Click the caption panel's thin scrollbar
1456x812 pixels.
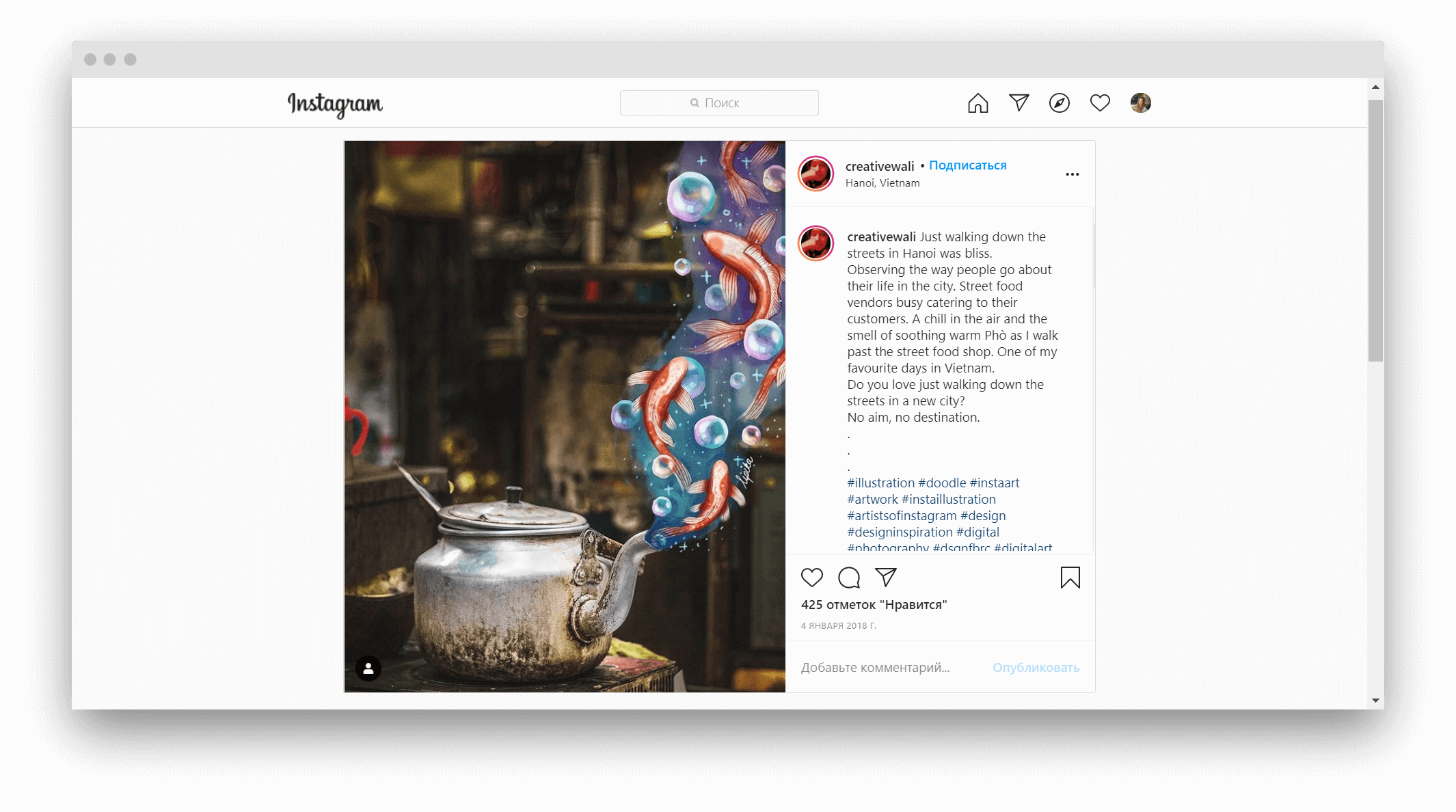(1094, 256)
